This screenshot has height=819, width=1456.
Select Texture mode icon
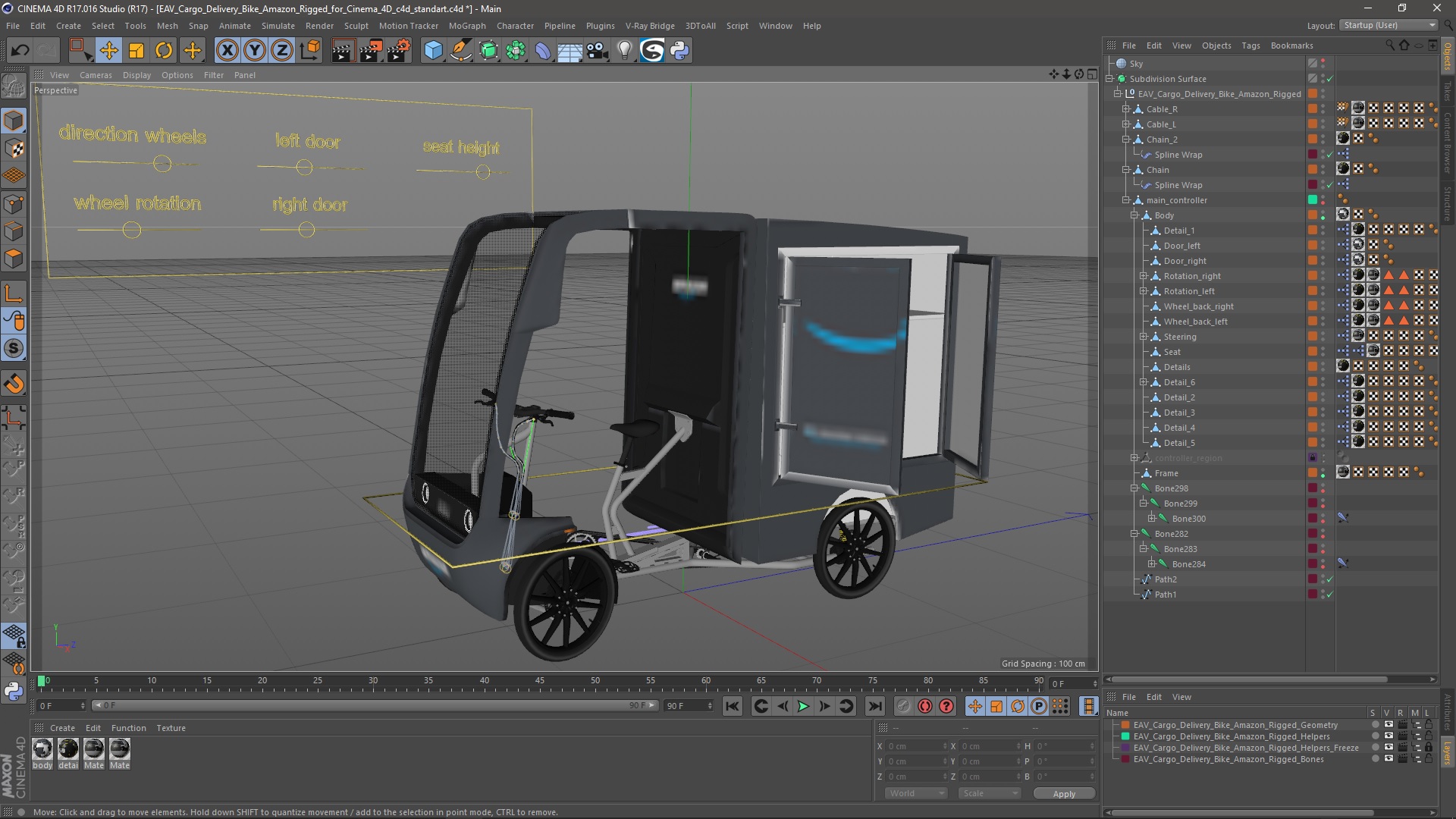[14, 149]
